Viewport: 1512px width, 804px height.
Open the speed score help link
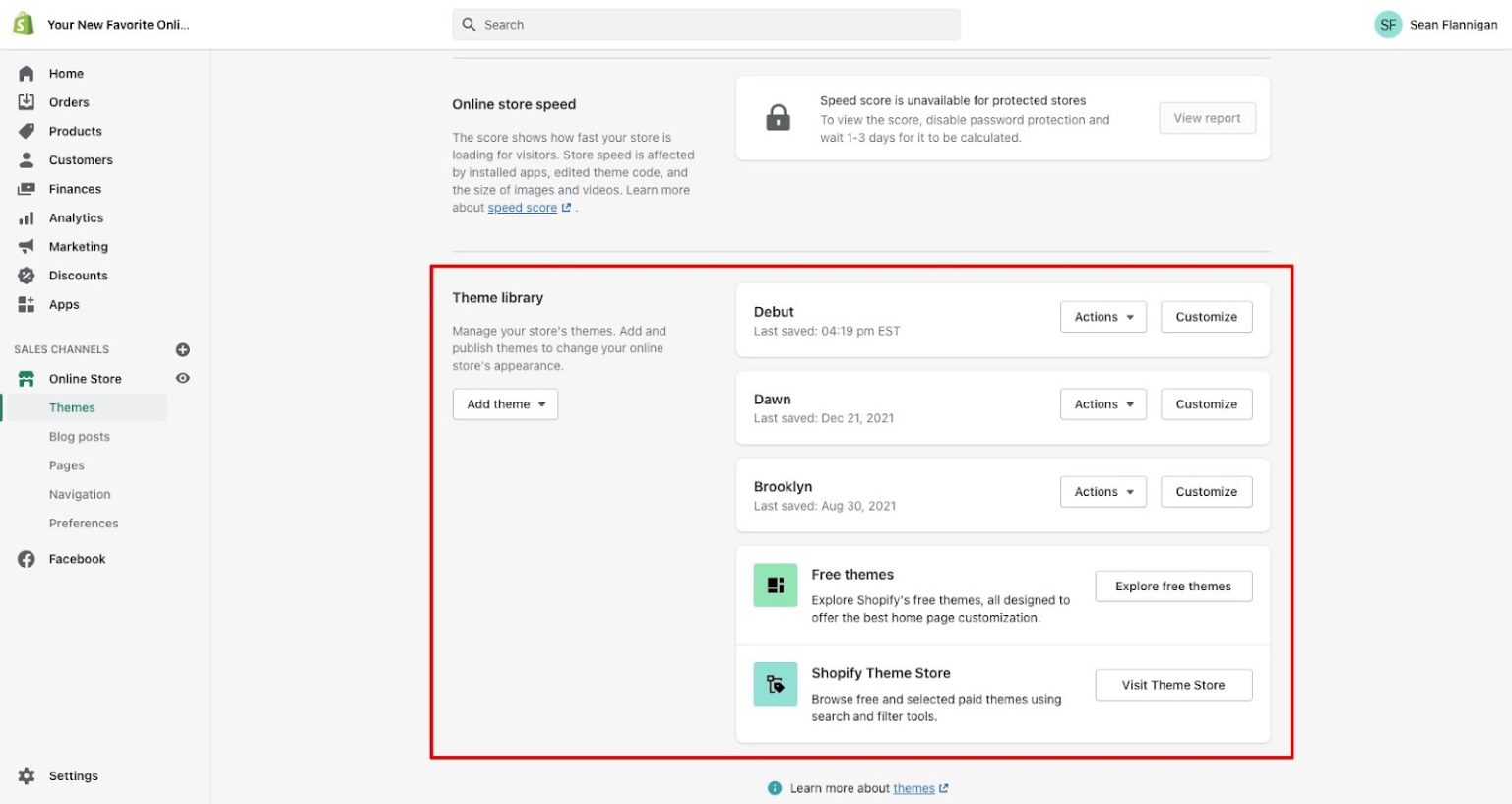coord(523,208)
